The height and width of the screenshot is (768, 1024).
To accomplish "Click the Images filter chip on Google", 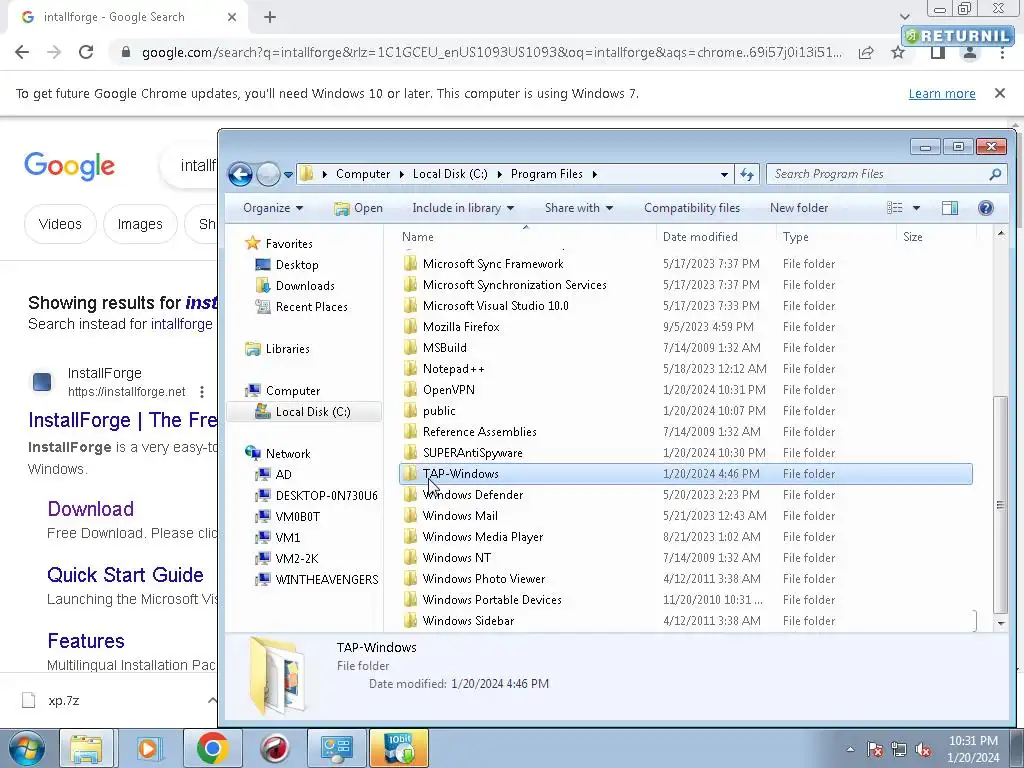I will click(x=140, y=224).
